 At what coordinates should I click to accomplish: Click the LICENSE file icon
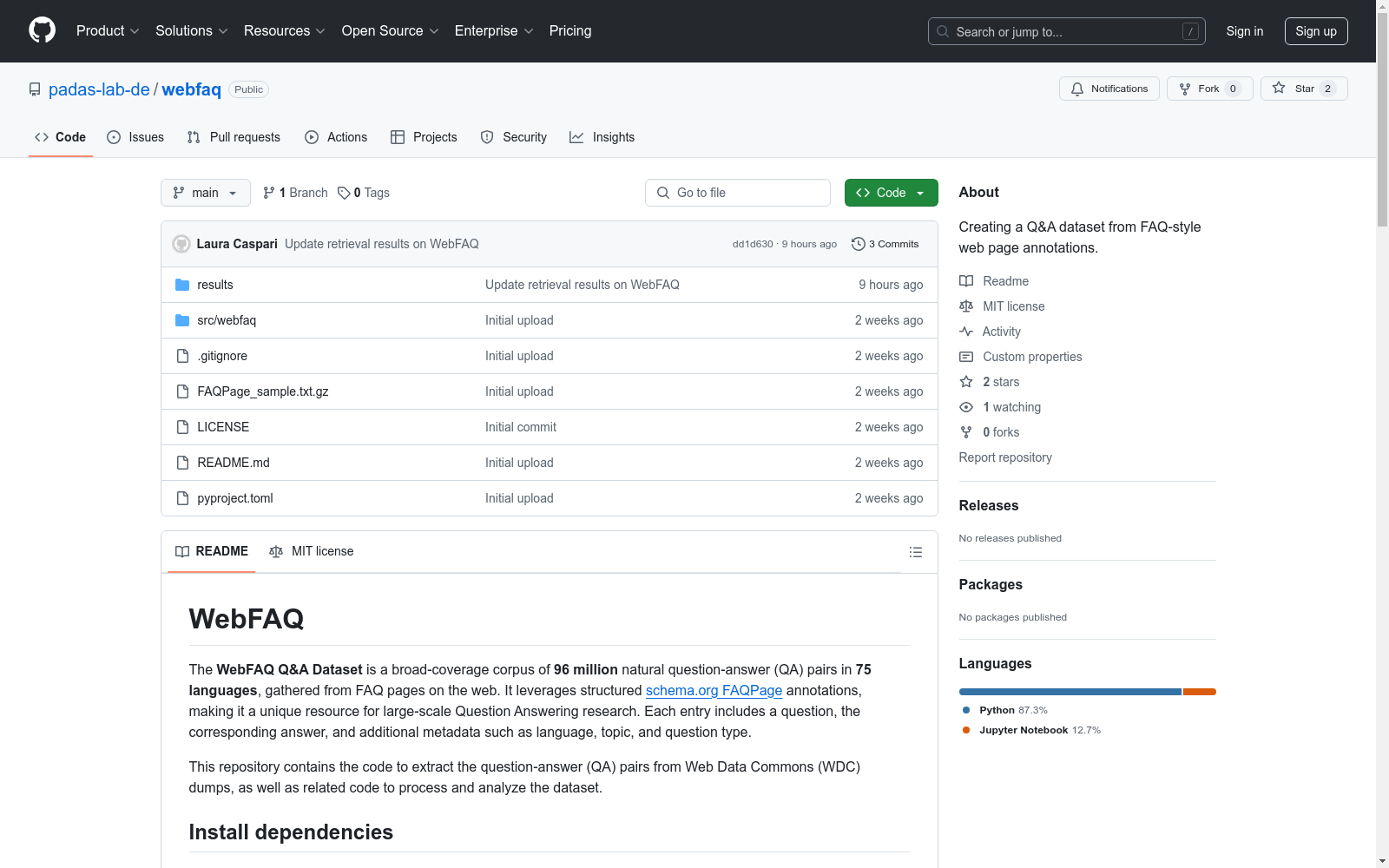point(182,427)
